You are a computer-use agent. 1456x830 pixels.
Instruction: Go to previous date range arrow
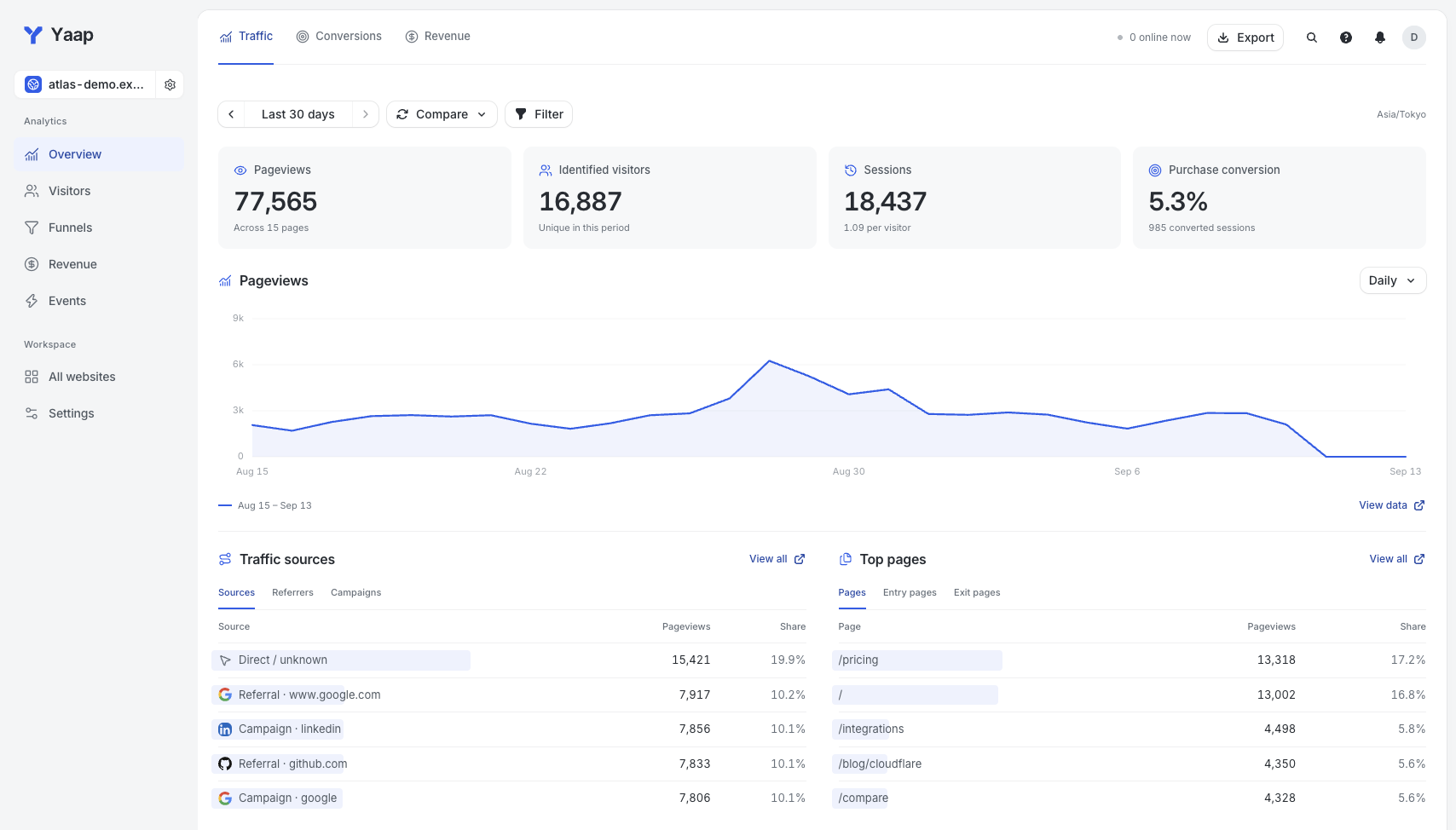(x=231, y=114)
